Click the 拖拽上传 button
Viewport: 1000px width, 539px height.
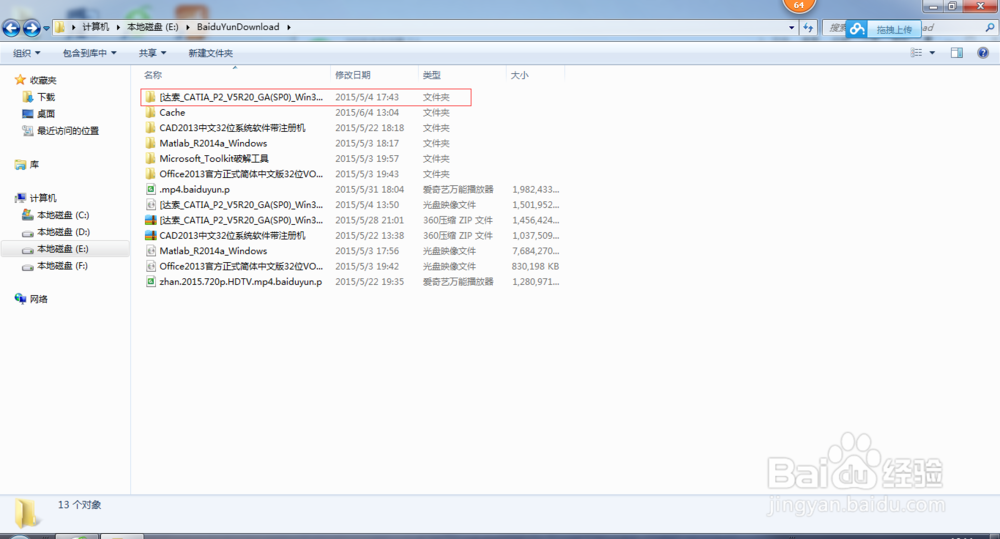pyautogui.click(x=894, y=29)
